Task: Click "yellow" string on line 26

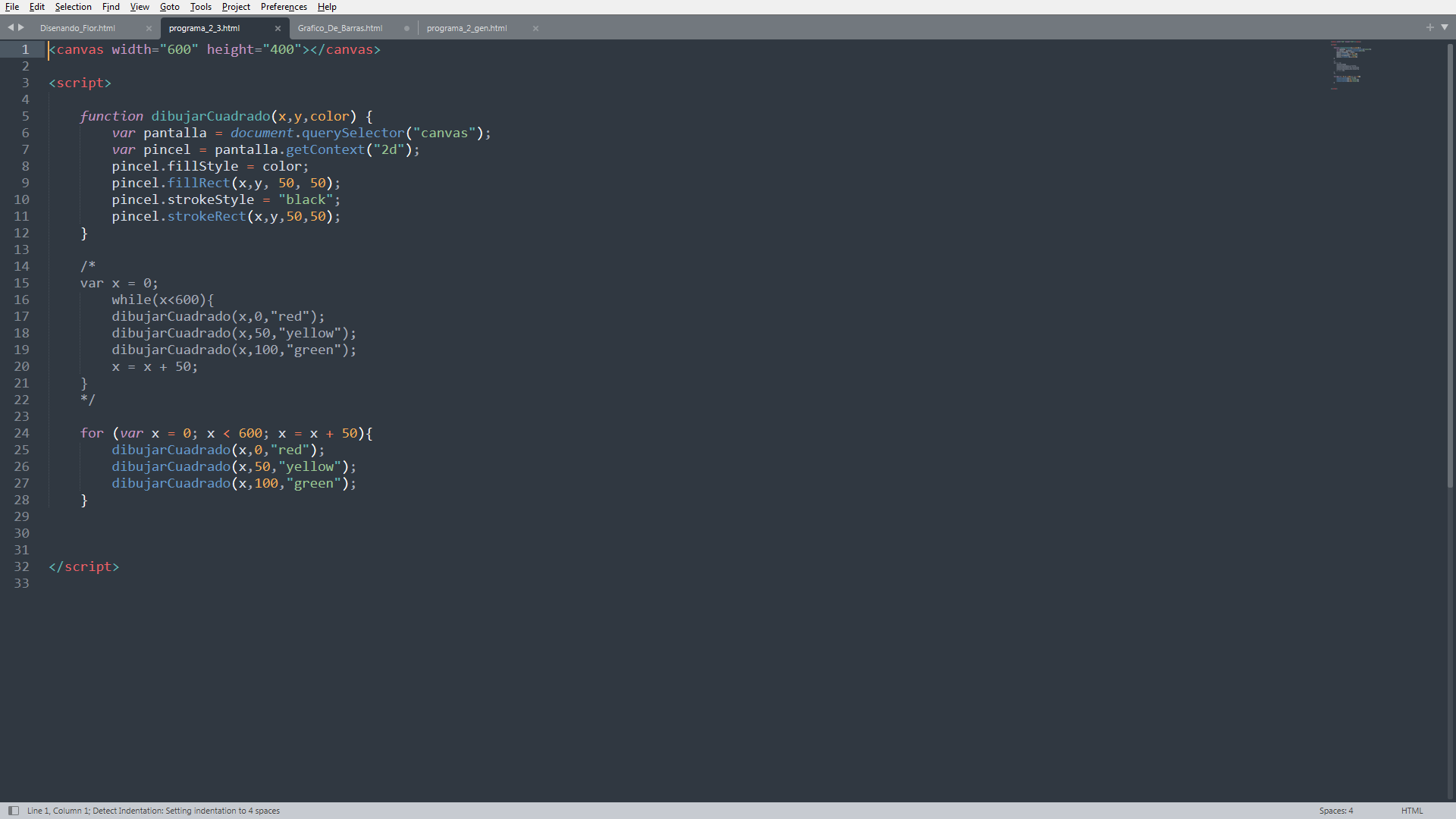Action: click(x=309, y=466)
